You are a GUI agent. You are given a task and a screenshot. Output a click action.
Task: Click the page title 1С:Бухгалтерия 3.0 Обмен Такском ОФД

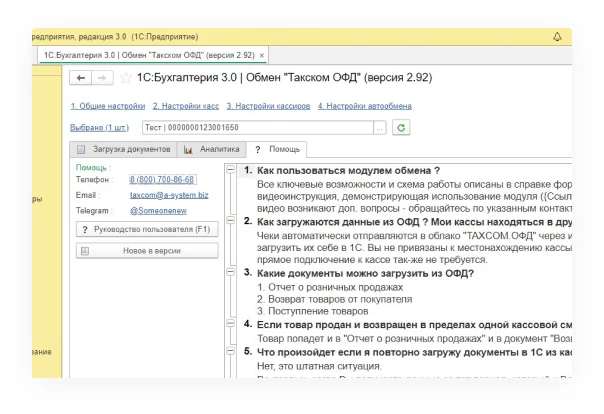(x=285, y=78)
